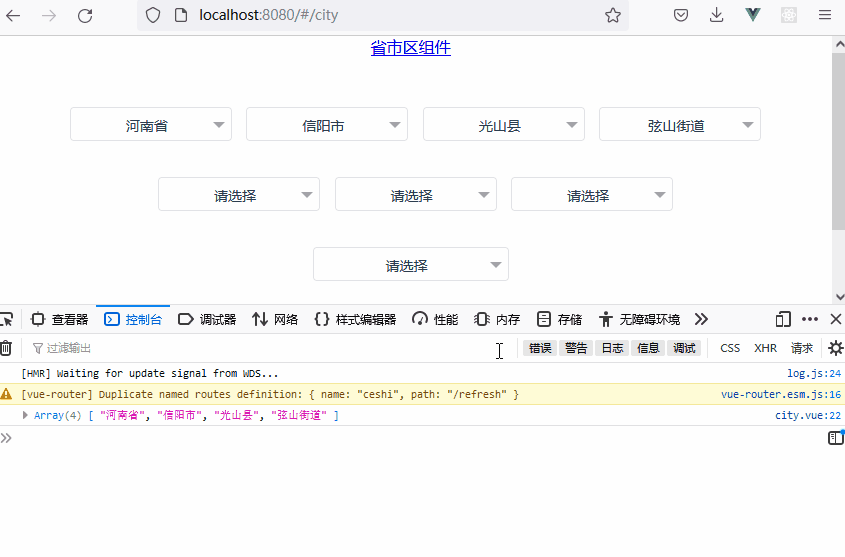Toggle the 警告 warnings filter
This screenshot has height=557, width=845.
[576, 348]
